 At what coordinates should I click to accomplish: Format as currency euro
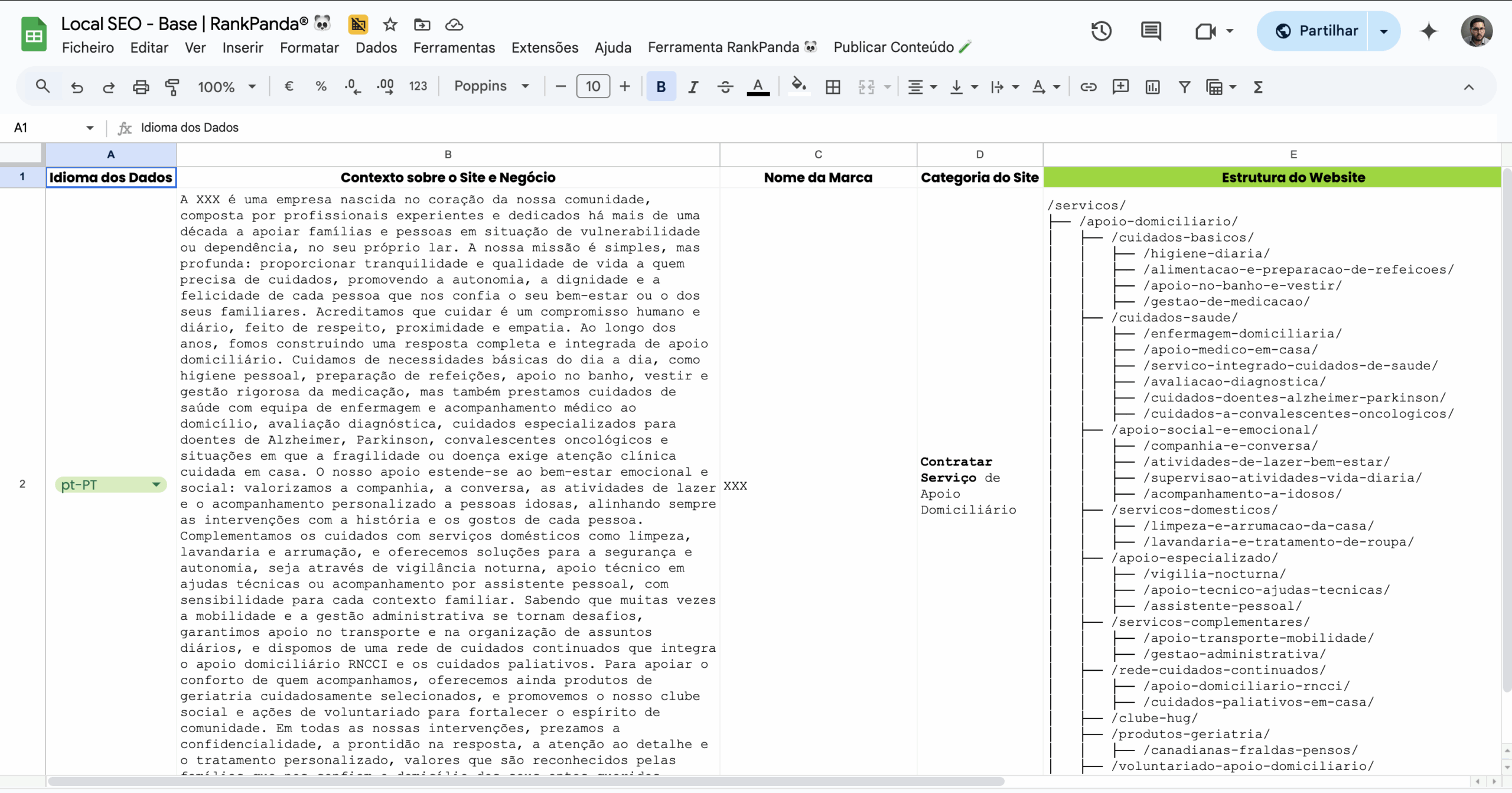pos(289,87)
